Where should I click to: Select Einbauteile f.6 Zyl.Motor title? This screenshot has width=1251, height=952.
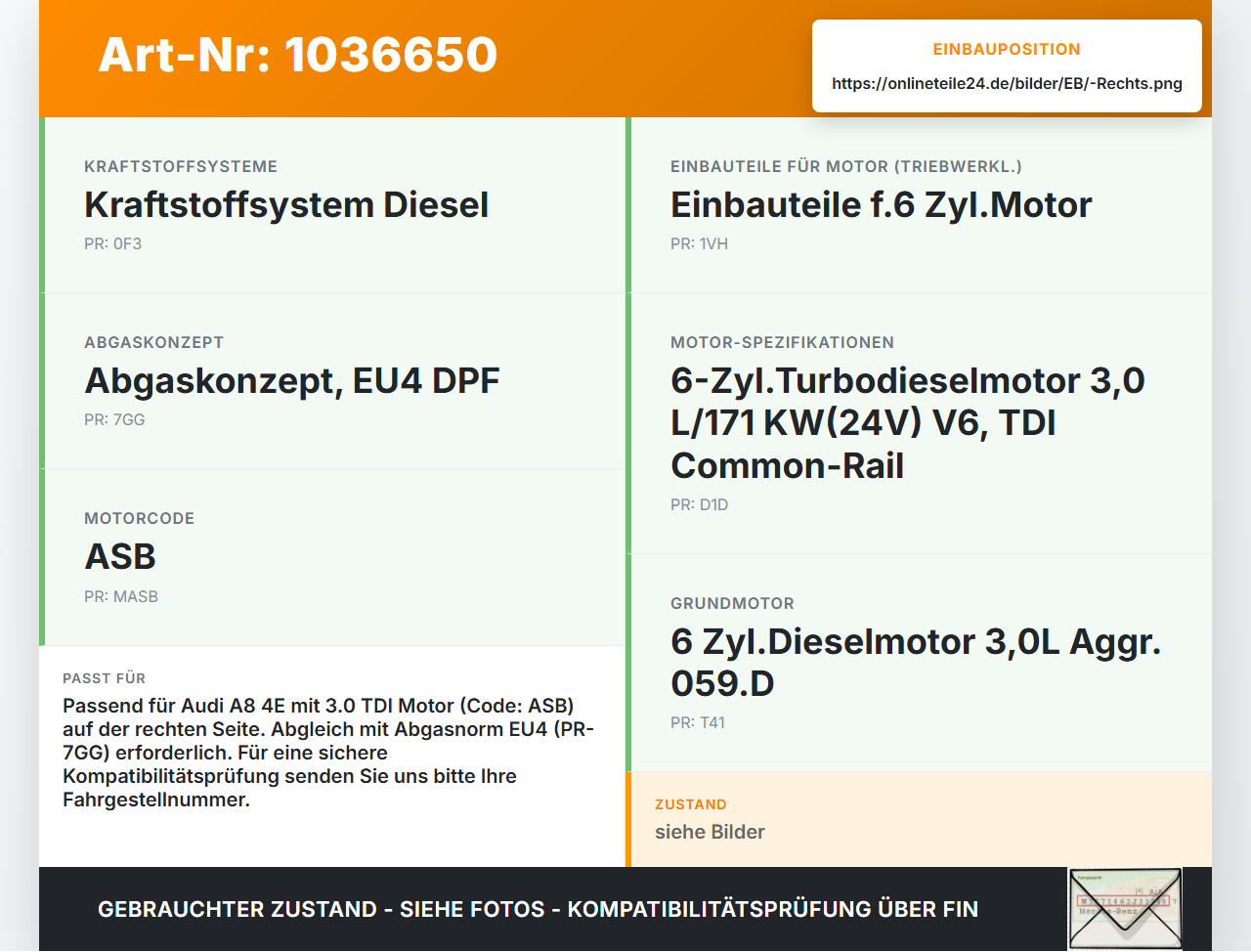[x=882, y=205]
